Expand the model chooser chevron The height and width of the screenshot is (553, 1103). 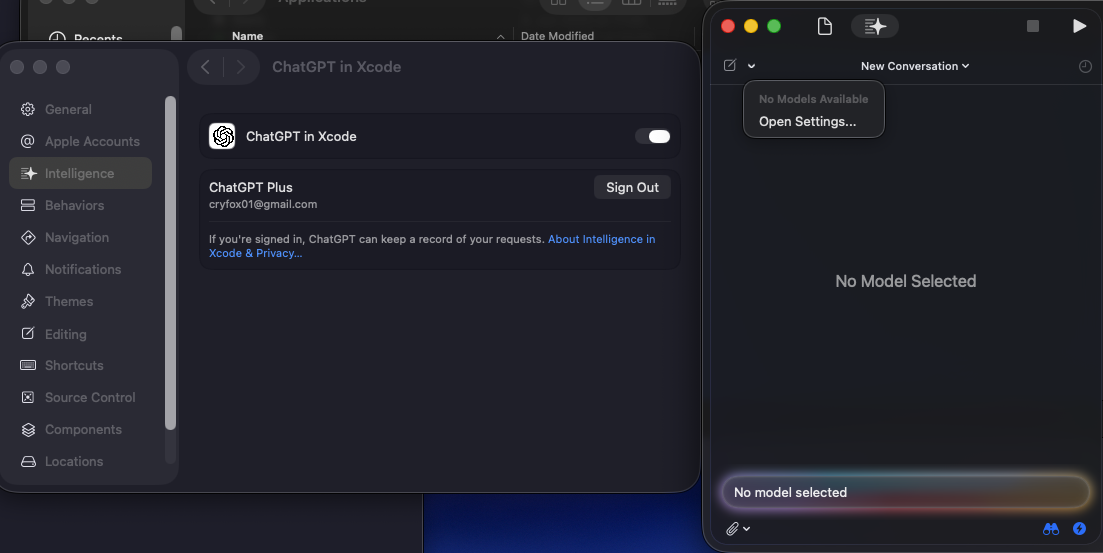[751, 66]
